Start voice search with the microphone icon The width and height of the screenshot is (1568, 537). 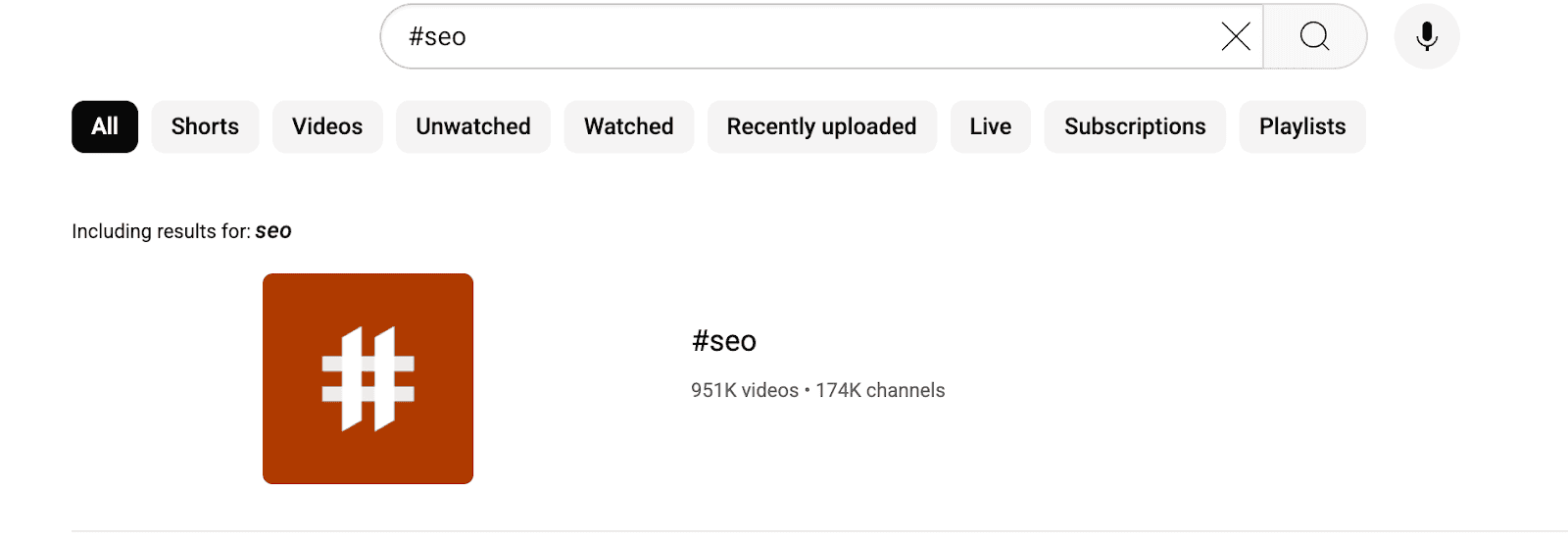(1427, 36)
